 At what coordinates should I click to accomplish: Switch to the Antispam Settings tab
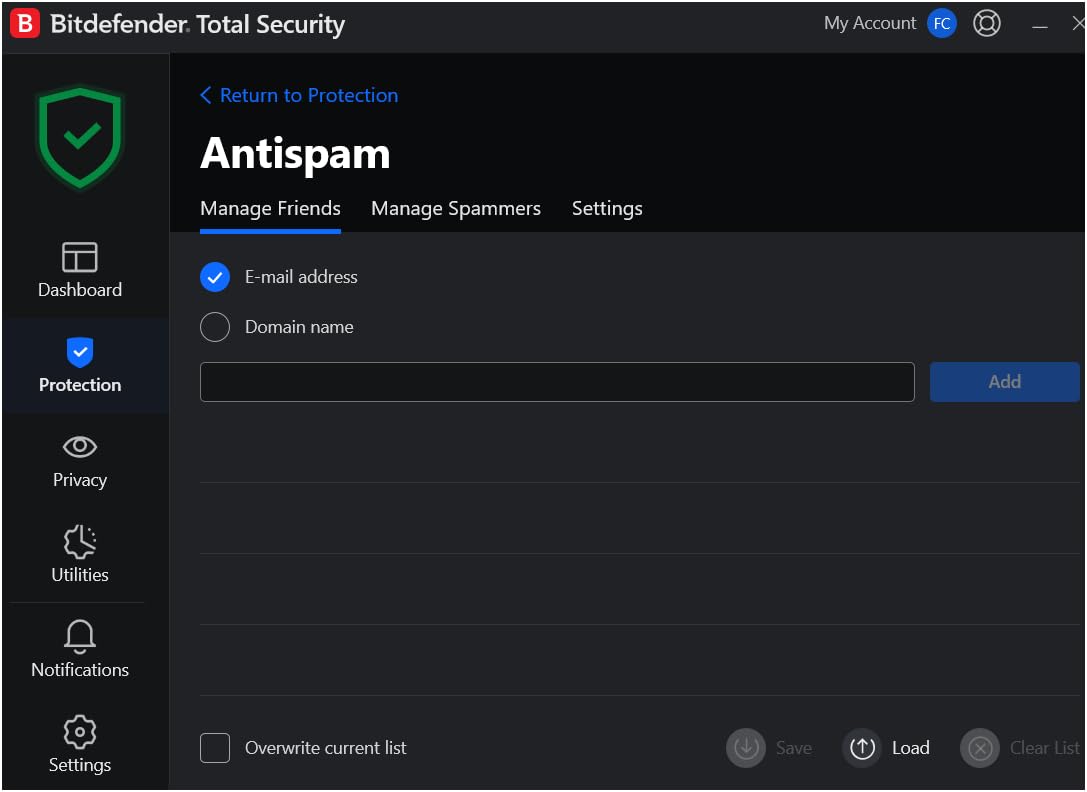click(x=607, y=209)
